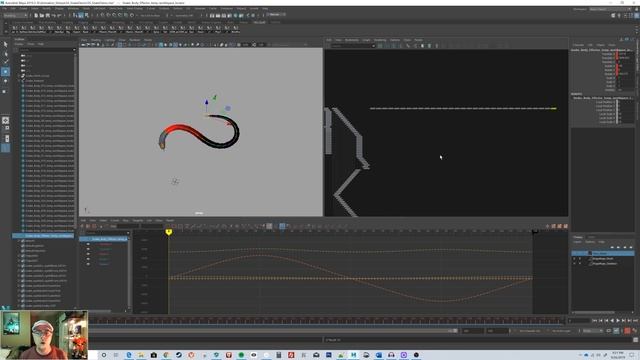Click the Snap to curves icon
Image resolution: width=640 pixels, height=360 pixels.
point(109,16)
